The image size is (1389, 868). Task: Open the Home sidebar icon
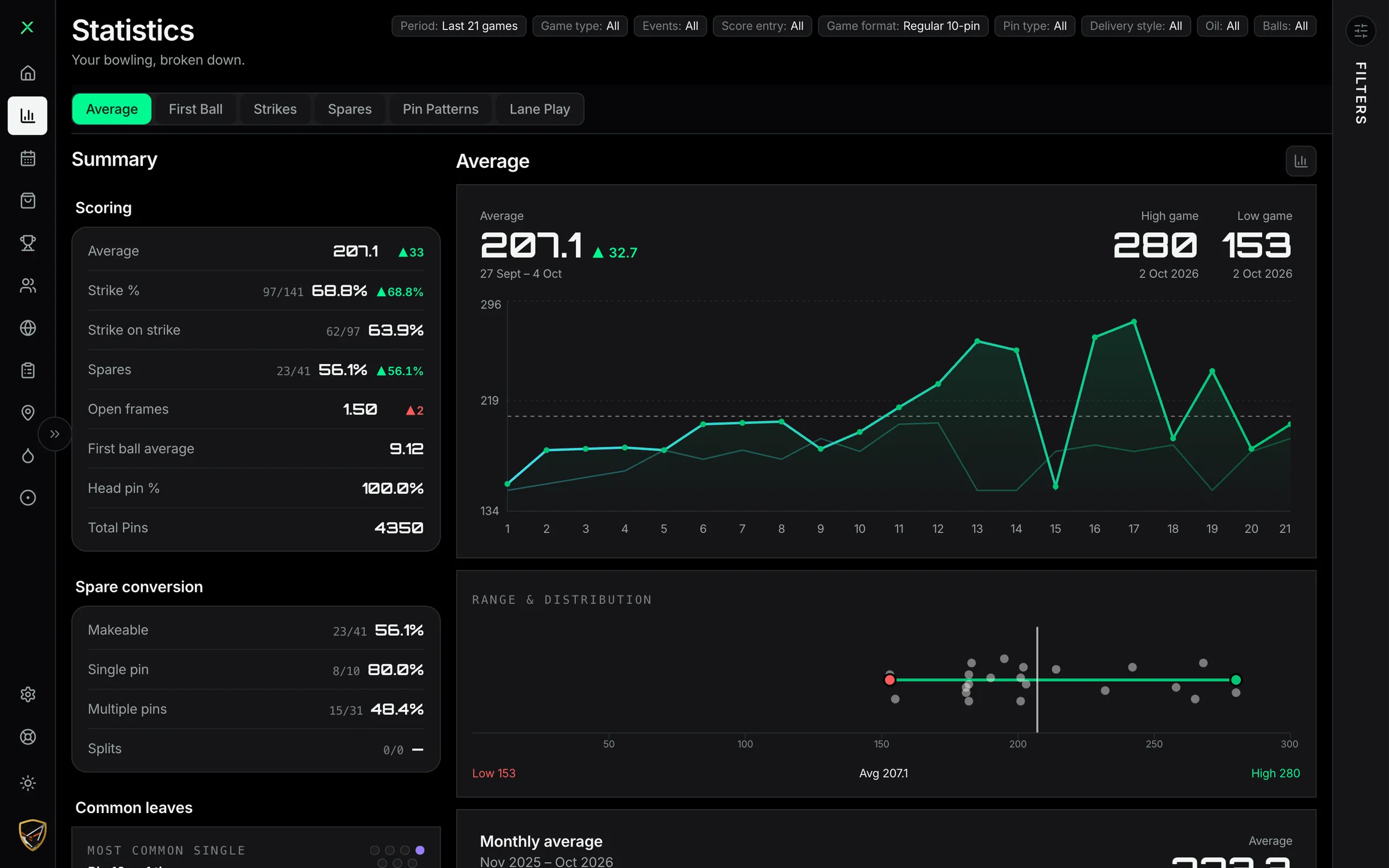28,73
